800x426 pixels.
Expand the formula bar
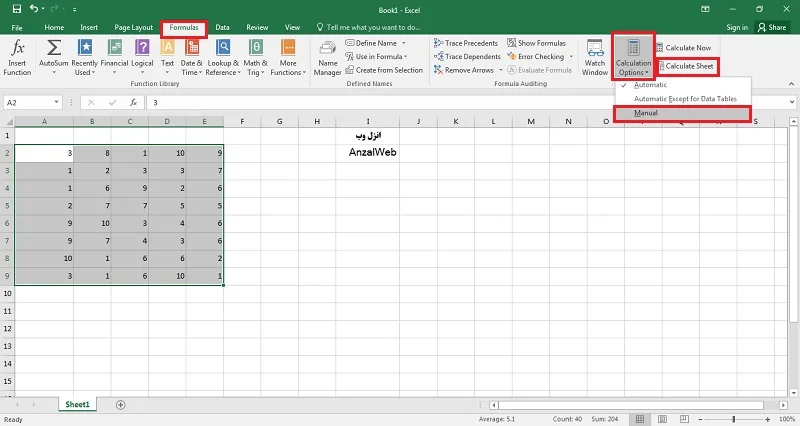click(x=792, y=102)
